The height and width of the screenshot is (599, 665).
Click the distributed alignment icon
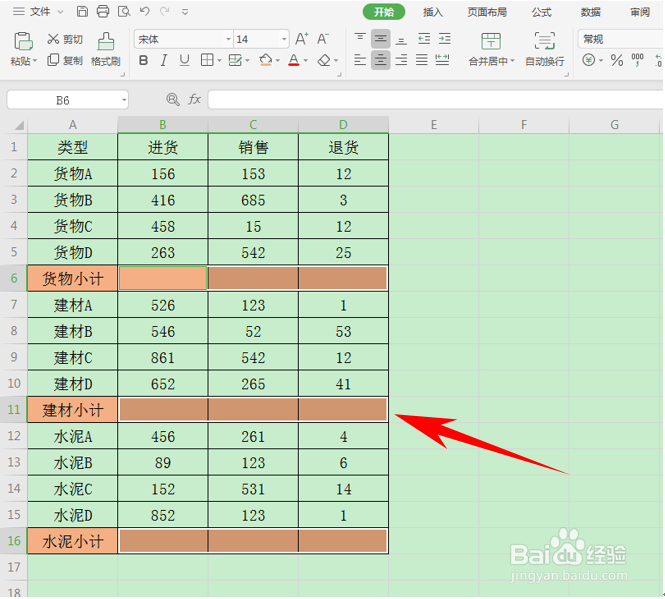click(x=442, y=60)
